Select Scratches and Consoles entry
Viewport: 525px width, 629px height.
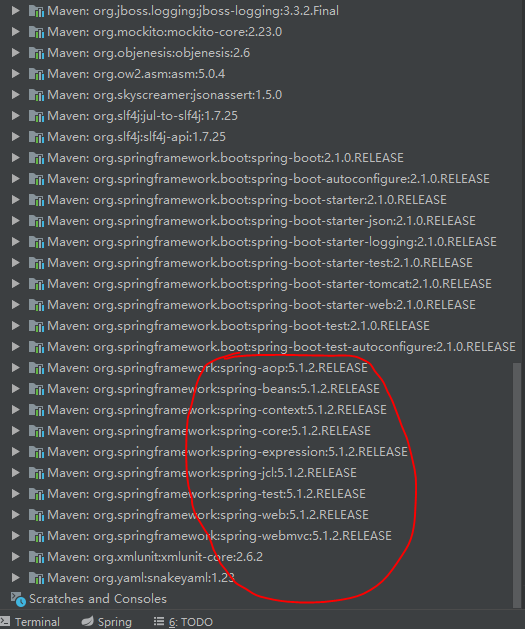[x=97, y=599]
